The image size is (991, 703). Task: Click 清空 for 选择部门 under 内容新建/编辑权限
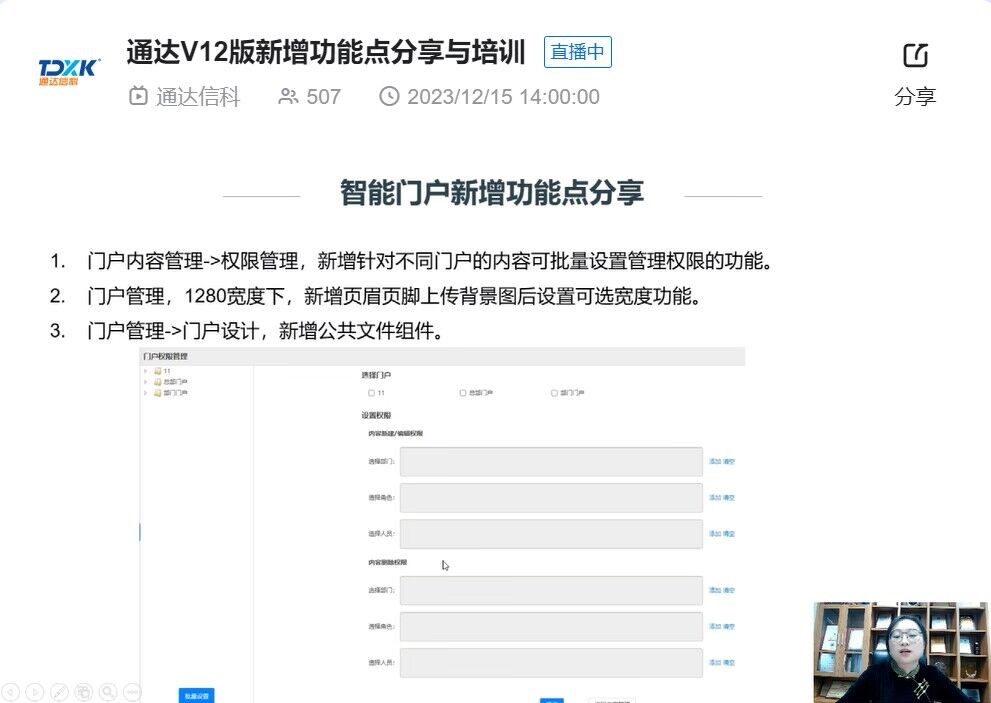point(729,462)
